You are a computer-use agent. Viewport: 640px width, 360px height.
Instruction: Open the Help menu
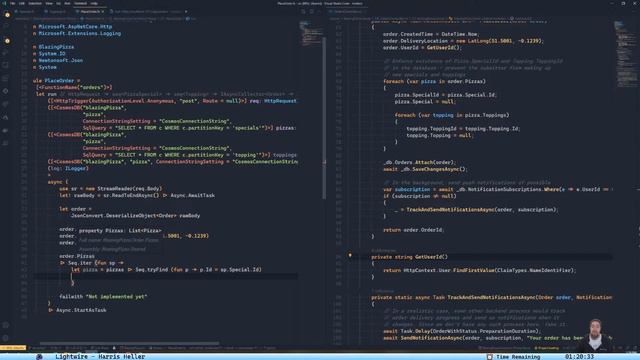[94, 3]
